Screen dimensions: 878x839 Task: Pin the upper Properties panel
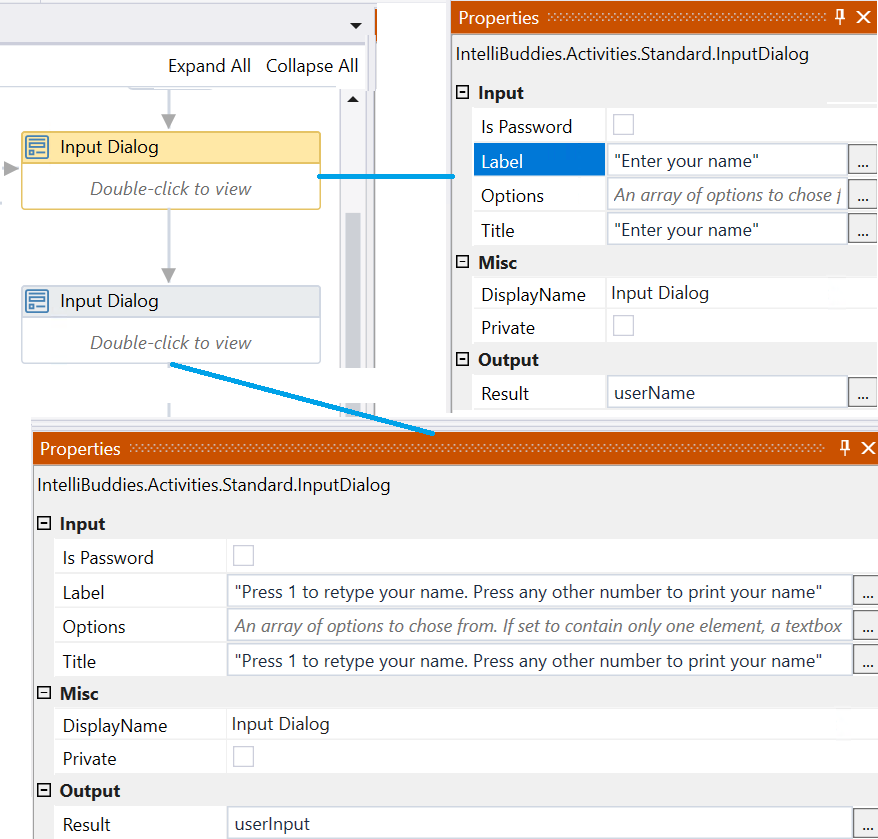point(840,17)
